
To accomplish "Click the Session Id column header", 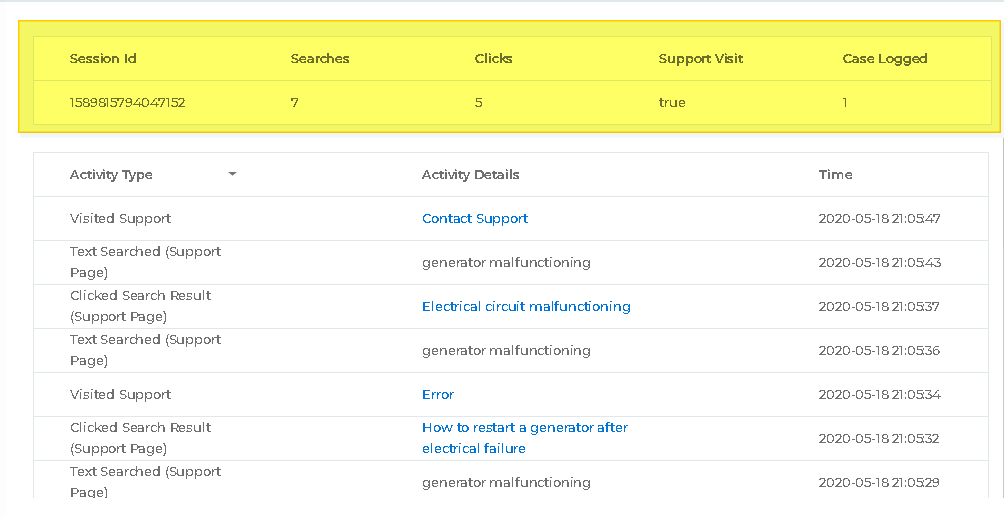I will (x=103, y=58).
